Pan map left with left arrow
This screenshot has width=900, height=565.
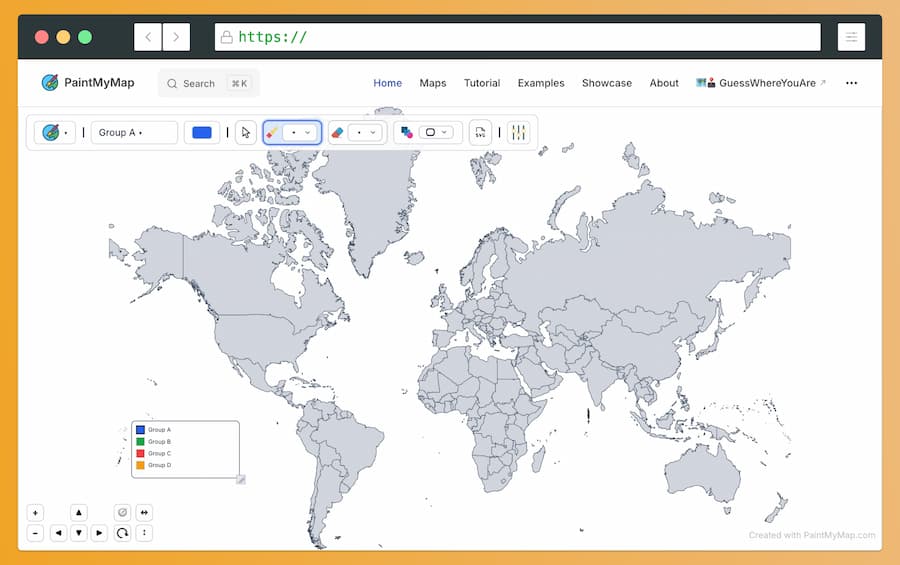pyautogui.click(x=59, y=533)
